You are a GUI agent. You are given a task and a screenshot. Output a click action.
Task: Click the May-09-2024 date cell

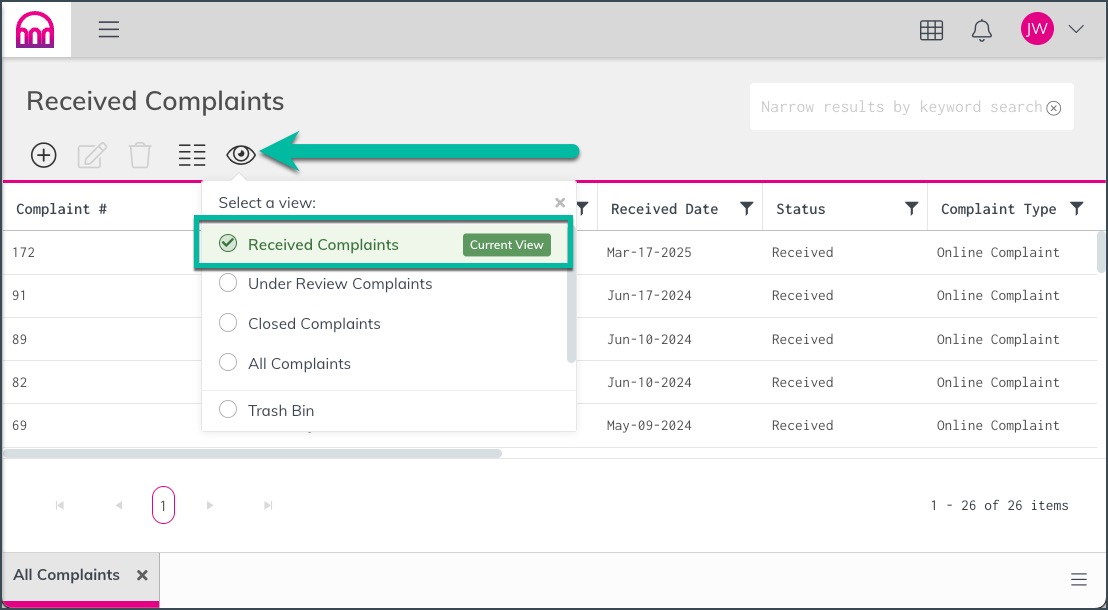(649, 426)
